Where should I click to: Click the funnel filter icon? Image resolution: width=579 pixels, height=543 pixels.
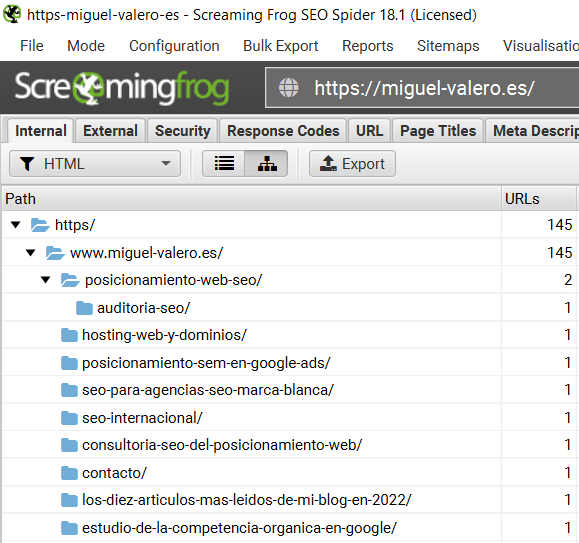click(x=27, y=164)
